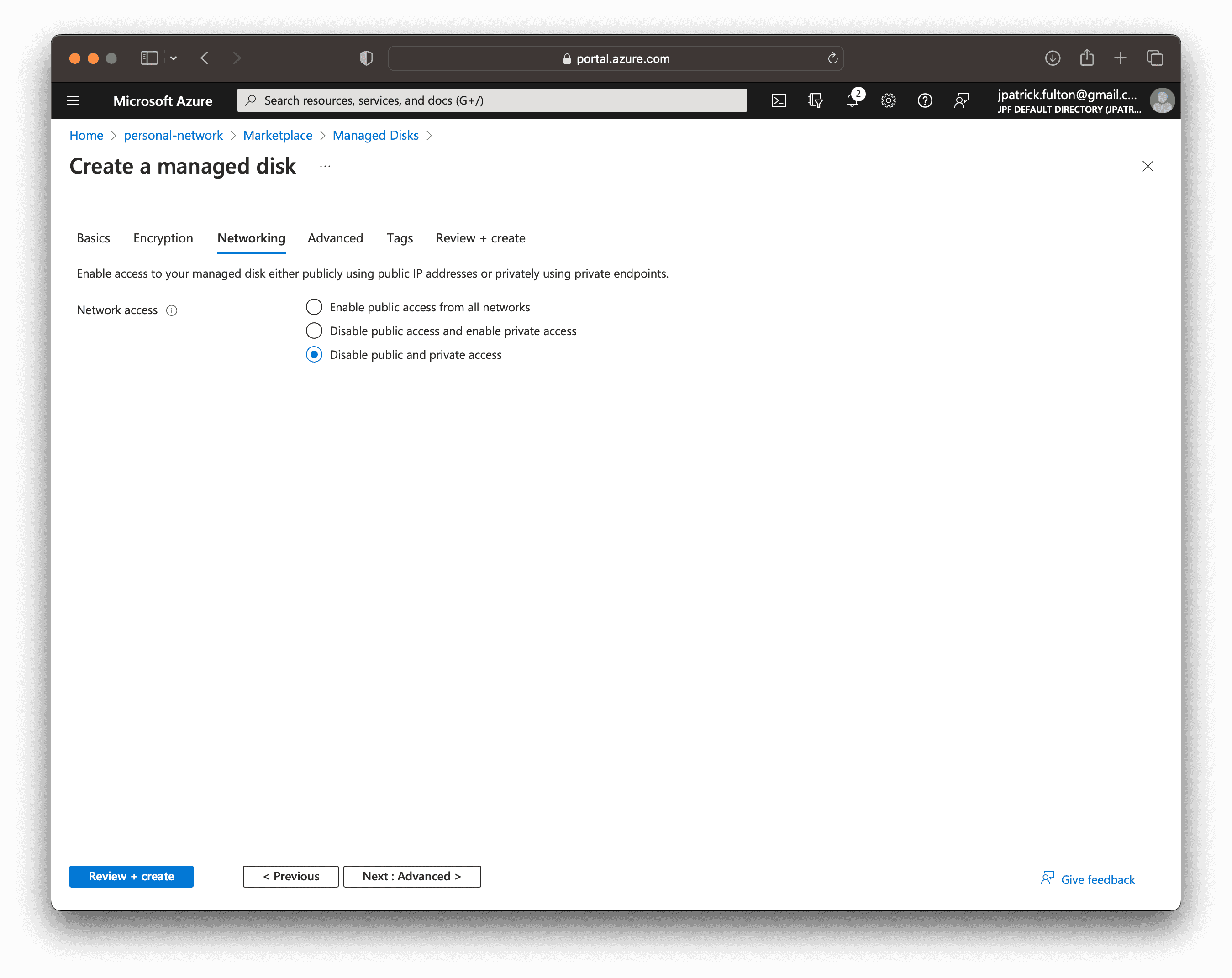Expand the Safari sidebar dropdown arrow
The width and height of the screenshot is (1232, 978).
pyautogui.click(x=174, y=58)
